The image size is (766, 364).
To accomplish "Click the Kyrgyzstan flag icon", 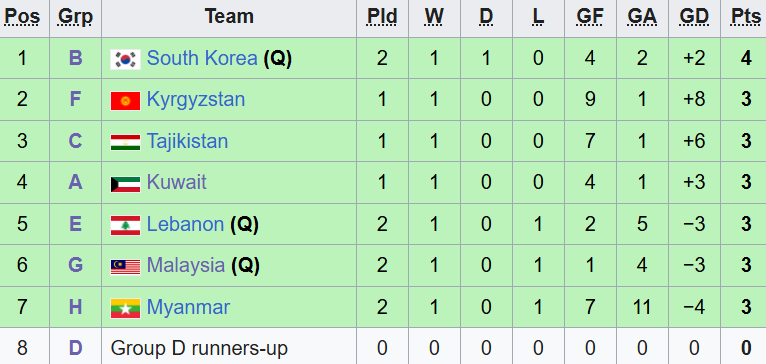I will [x=126, y=101].
